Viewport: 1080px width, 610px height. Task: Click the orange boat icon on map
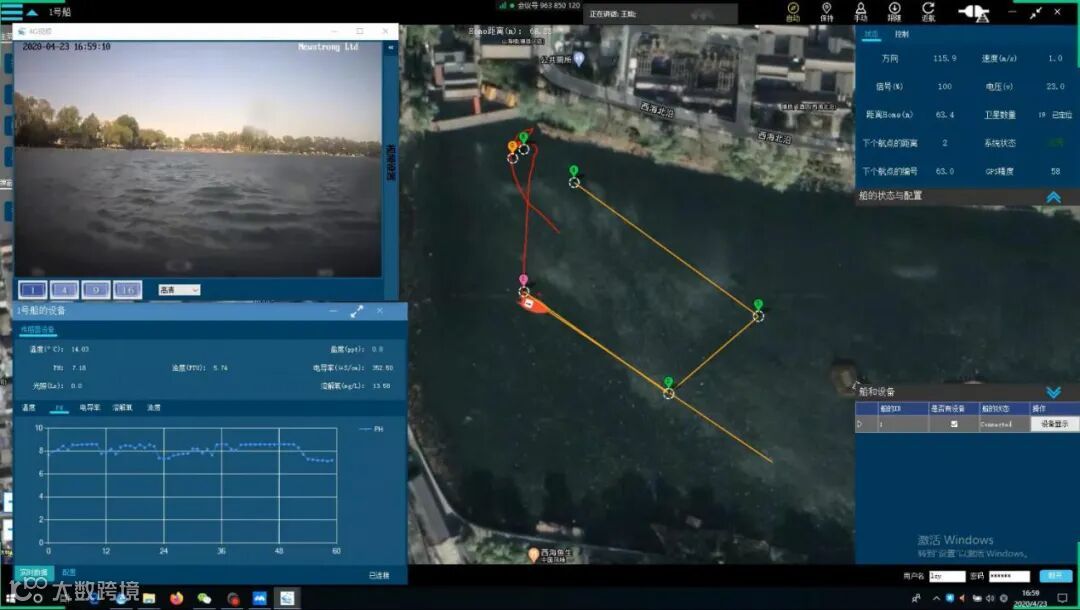coord(534,304)
